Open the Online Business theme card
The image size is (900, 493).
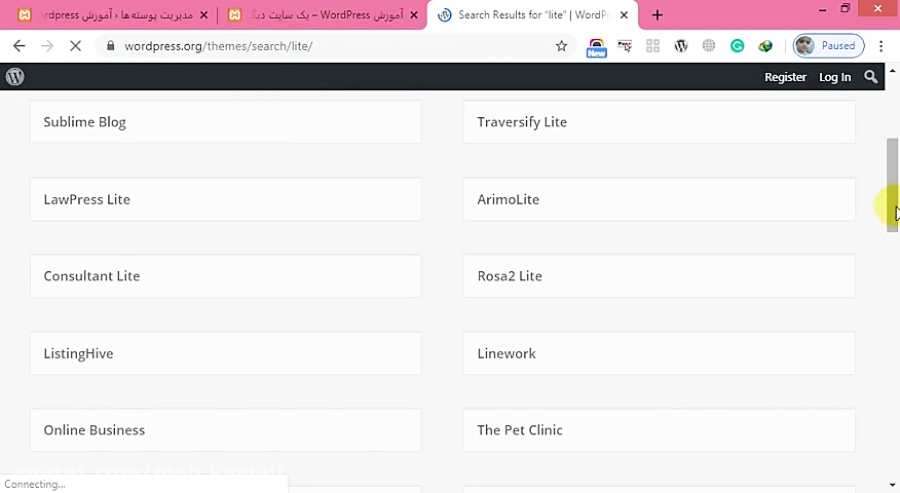tap(226, 430)
